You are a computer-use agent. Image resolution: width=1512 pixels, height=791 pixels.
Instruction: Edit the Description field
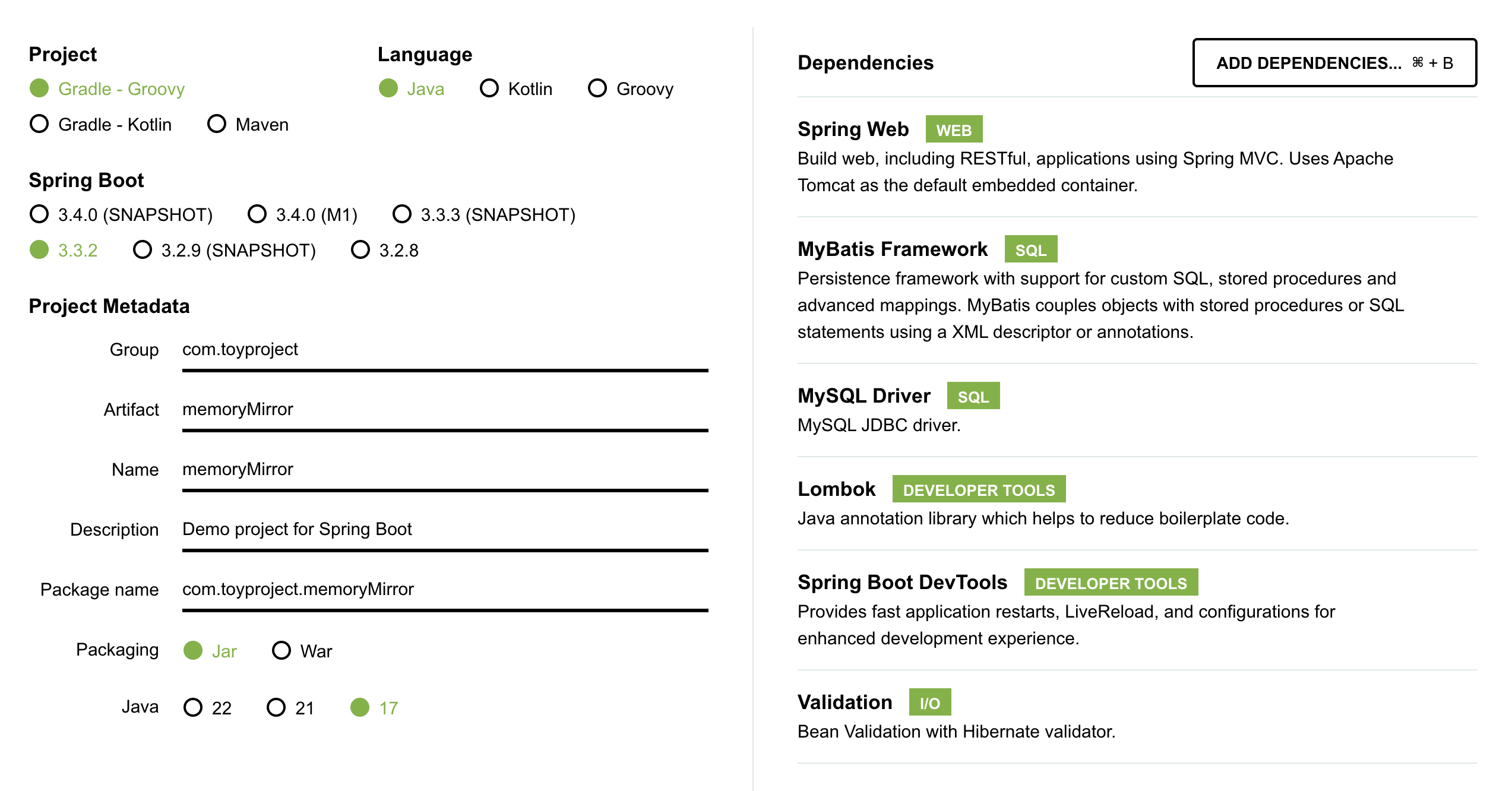pyautogui.click(x=444, y=529)
